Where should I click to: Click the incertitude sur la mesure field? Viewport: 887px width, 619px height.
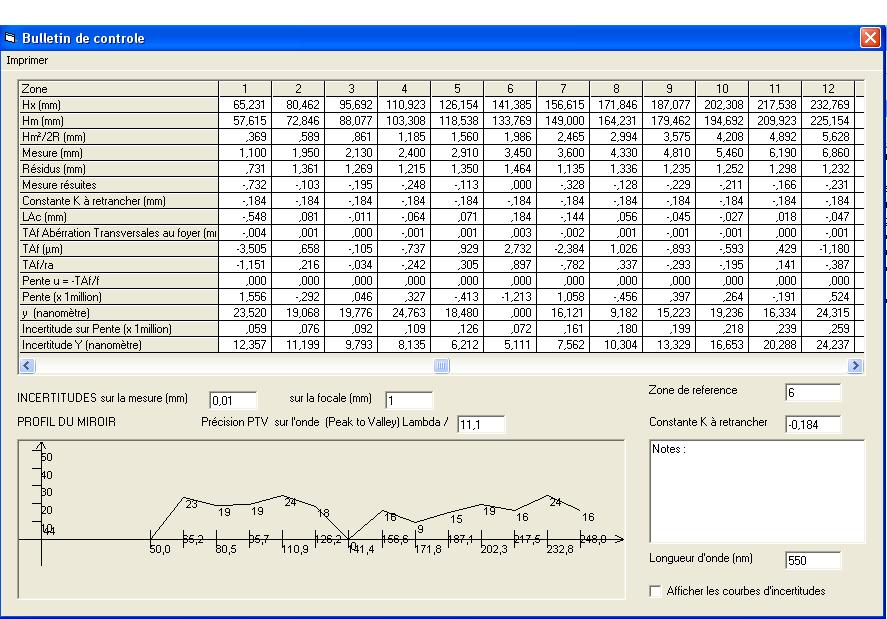[x=232, y=401]
